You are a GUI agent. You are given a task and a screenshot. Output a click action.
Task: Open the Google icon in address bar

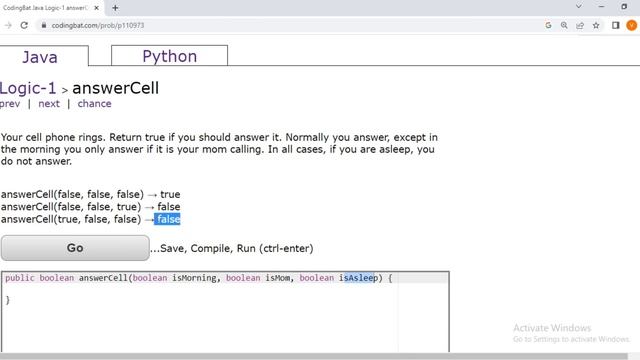tap(548, 25)
